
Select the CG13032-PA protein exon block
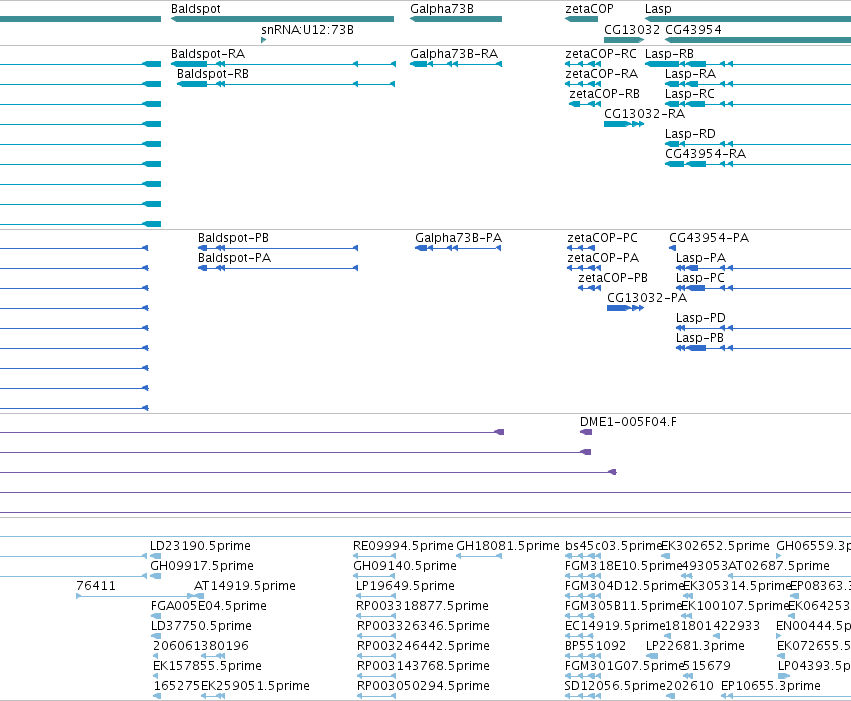(618, 308)
